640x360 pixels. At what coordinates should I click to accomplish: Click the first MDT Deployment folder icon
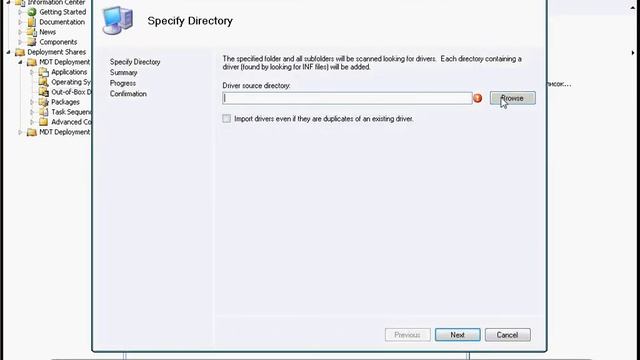point(32,62)
